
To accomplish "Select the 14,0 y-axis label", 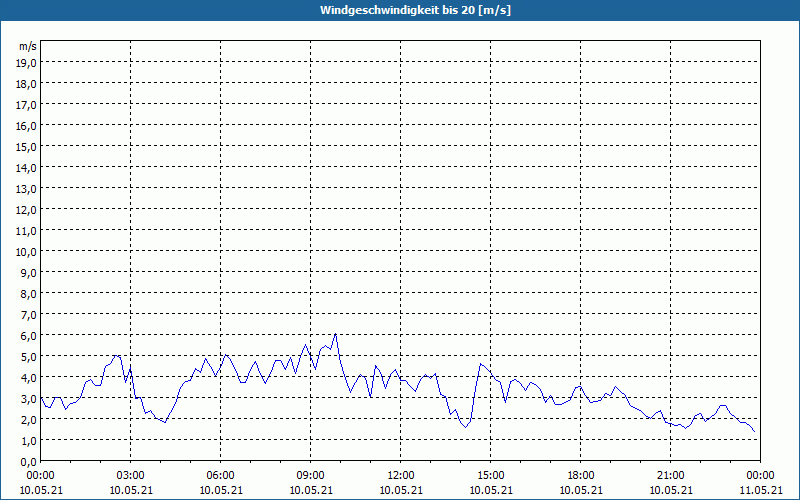I will (27, 167).
